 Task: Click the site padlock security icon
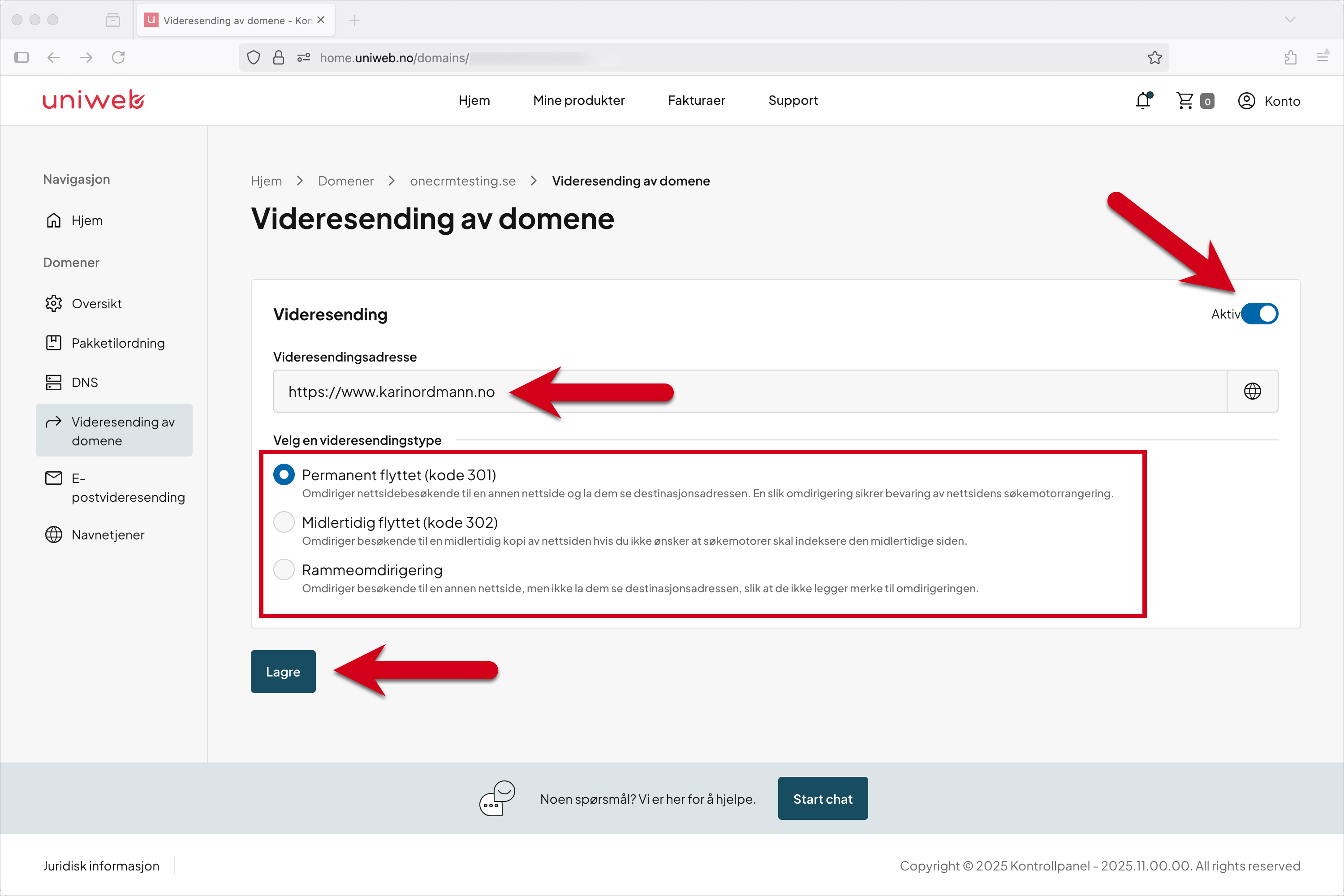click(278, 58)
